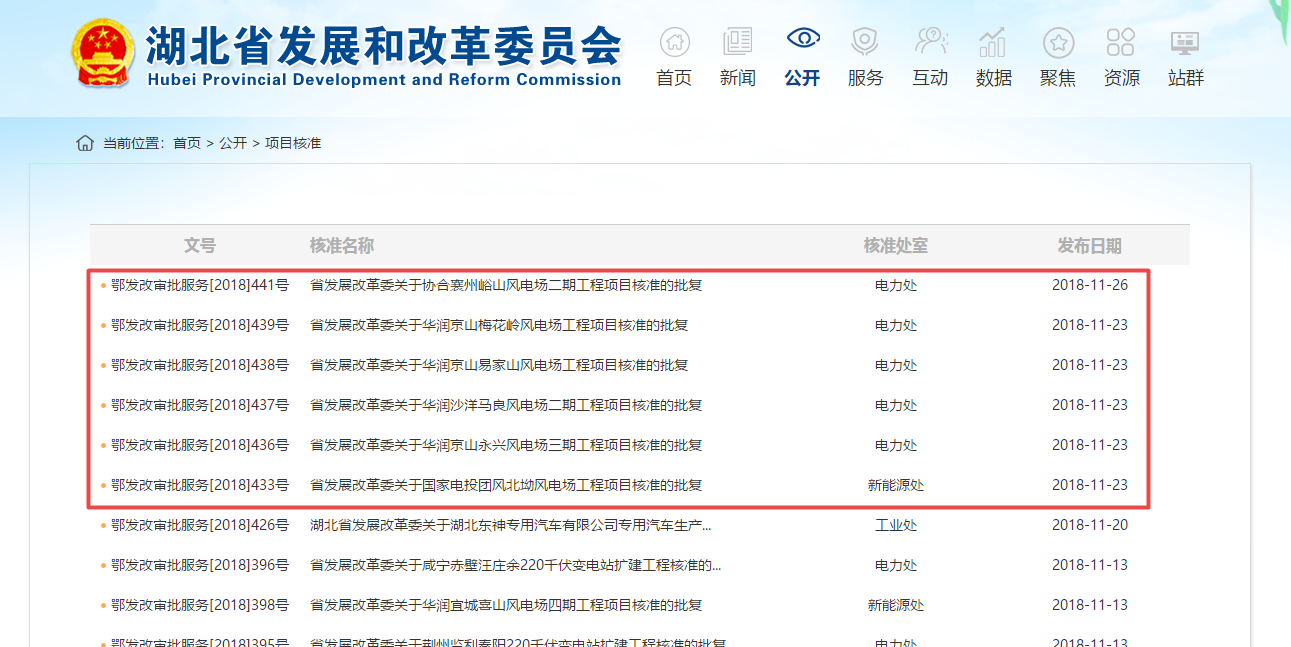1291x647 pixels.
Task: Click the 文号 column header
Action: point(200,246)
